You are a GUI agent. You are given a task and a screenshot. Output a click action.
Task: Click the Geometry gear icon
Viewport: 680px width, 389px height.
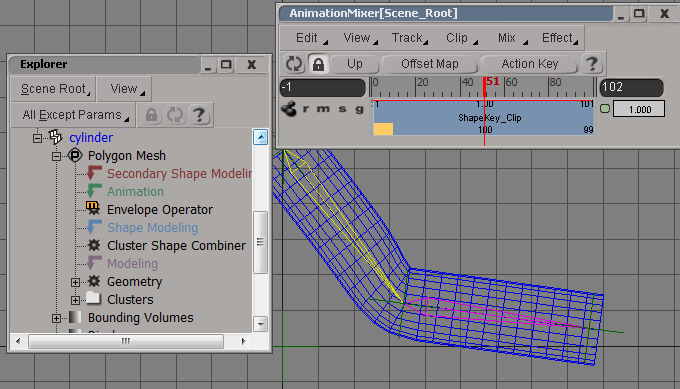(94, 281)
